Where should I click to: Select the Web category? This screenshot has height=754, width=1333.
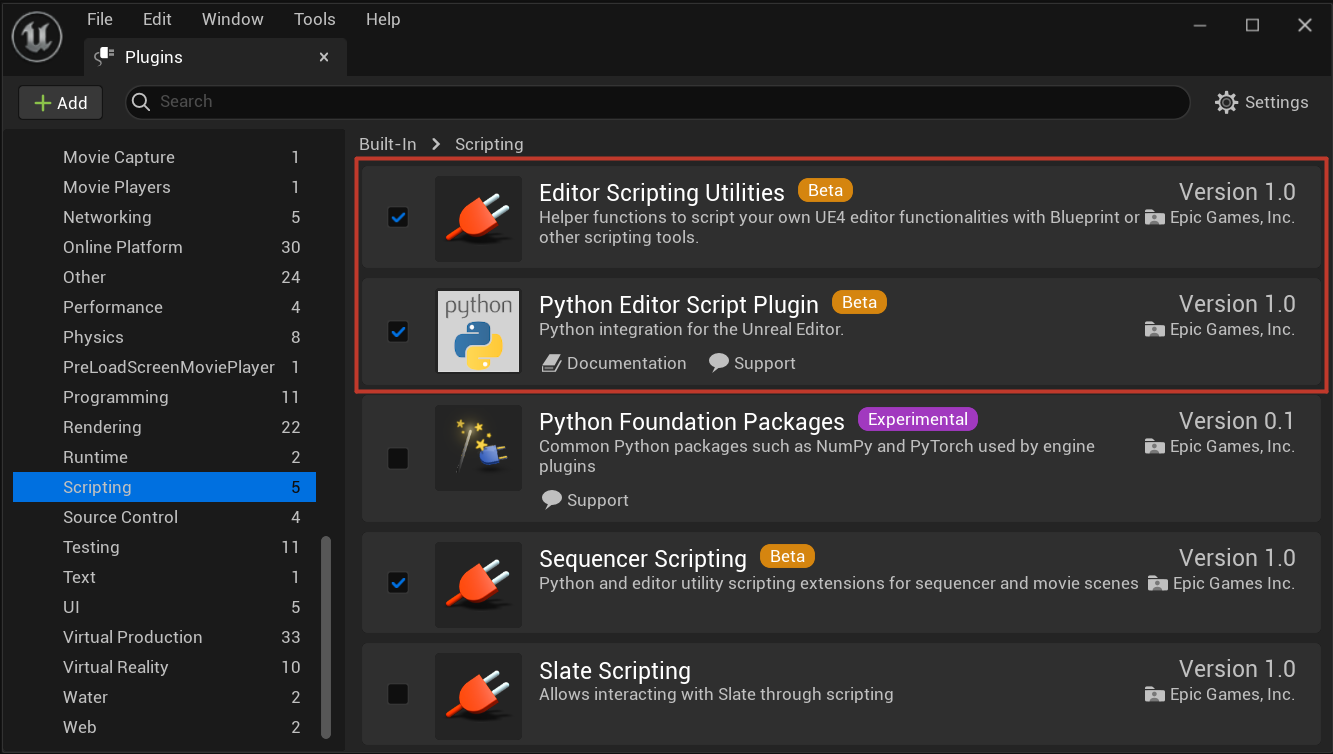[164, 727]
